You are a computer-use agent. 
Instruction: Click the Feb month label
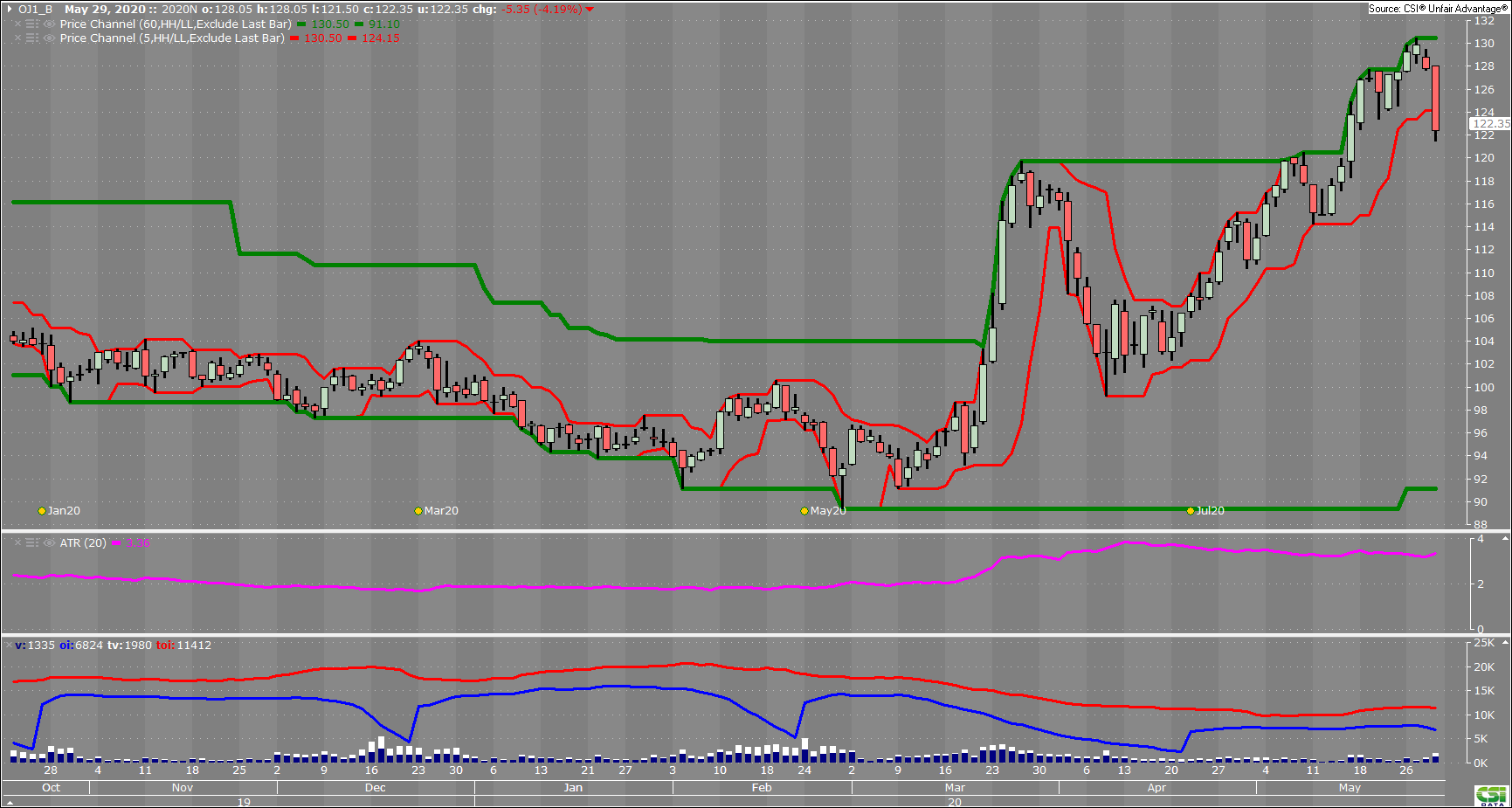pos(762,788)
